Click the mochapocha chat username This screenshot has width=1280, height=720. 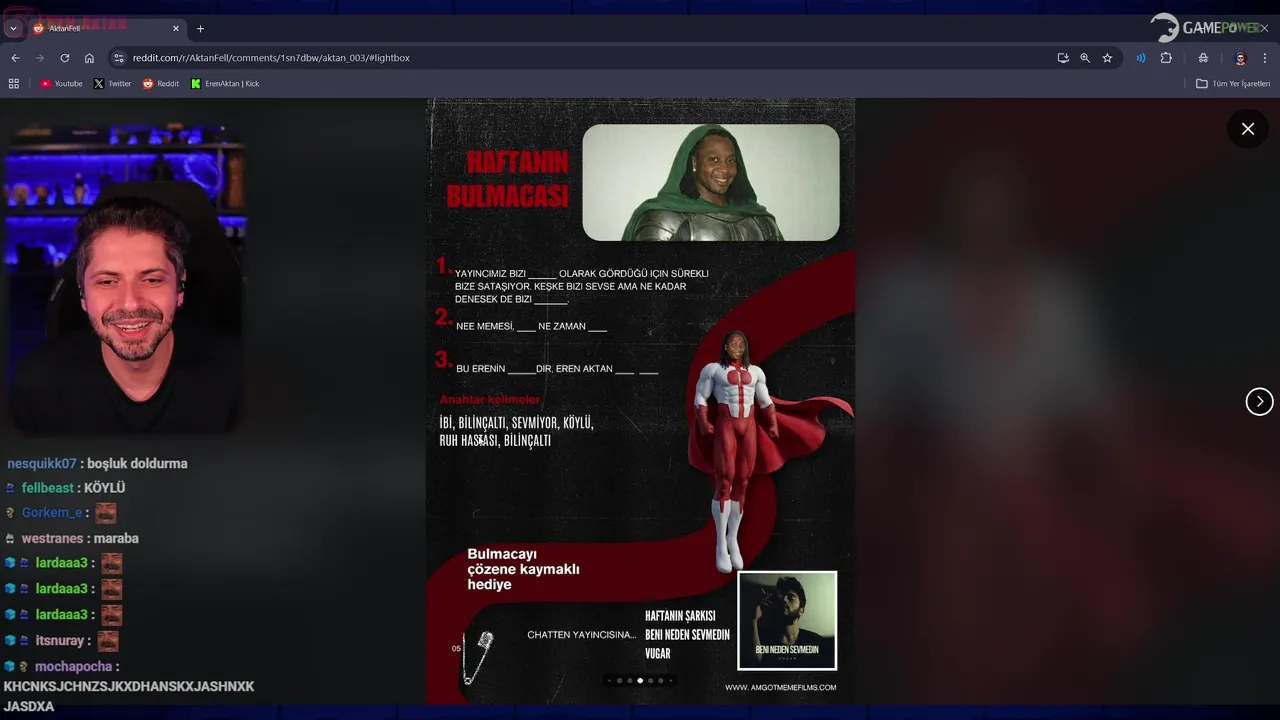pos(73,667)
